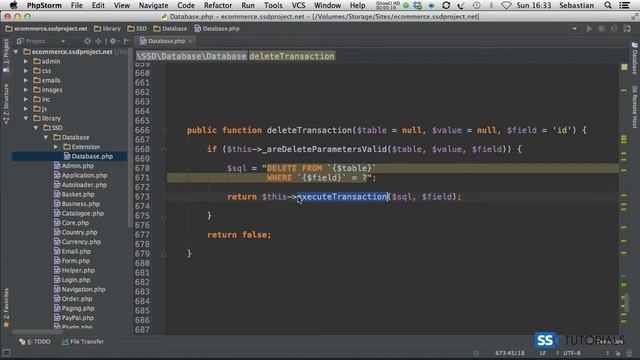Select Database.php in project tree
Image resolution: width=640 pixels, height=360 pixels.
(x=88, y=156)
